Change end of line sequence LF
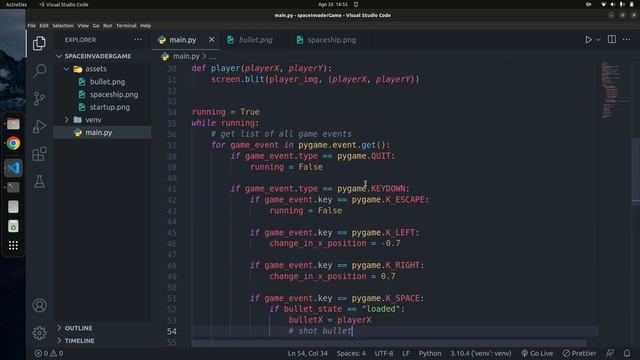Viewport: 640px width, 360px height. pos(406,353)
